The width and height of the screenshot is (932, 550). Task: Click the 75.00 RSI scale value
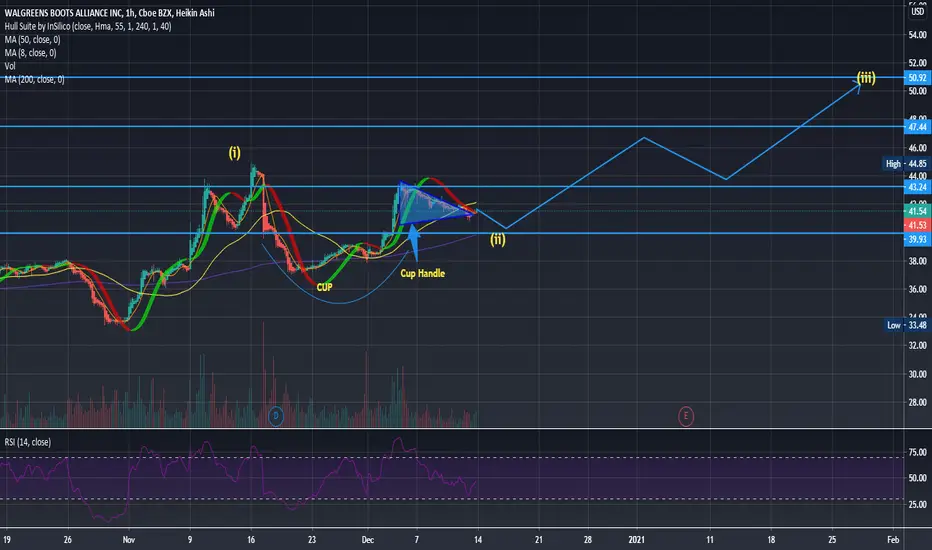coord(917,452)
